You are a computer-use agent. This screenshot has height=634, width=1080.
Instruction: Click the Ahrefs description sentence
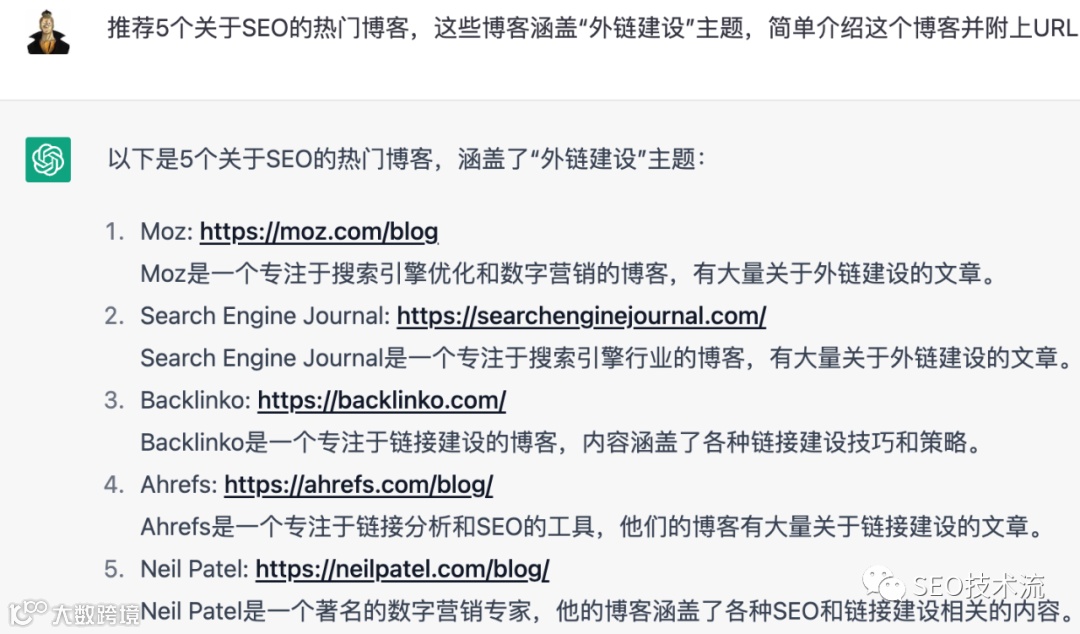[593, 527]
